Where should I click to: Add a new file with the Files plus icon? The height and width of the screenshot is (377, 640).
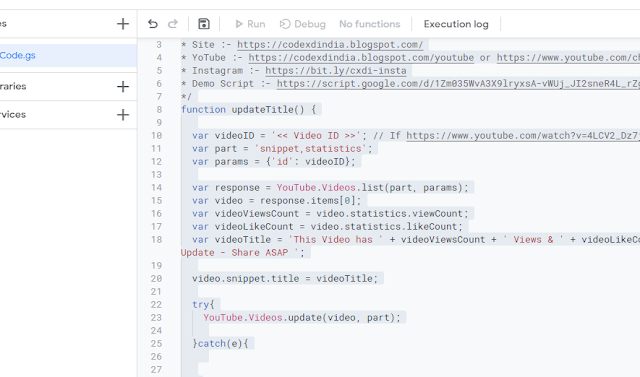122,24
